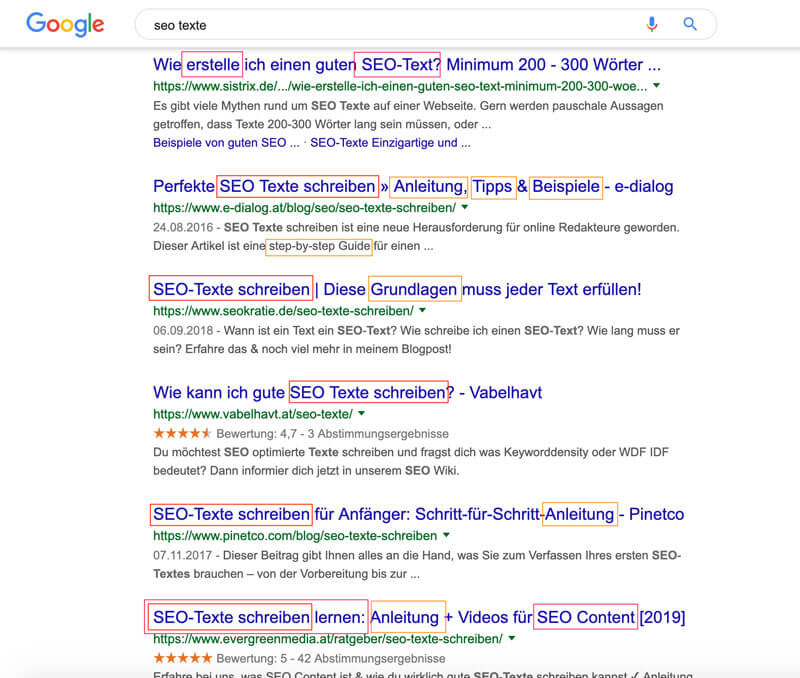The width and height of the screenshot is (800, 678).
Task: Click 'Bewertung: 5 - 42 Abstimmungsergebnisse' text
Action: 331,659
